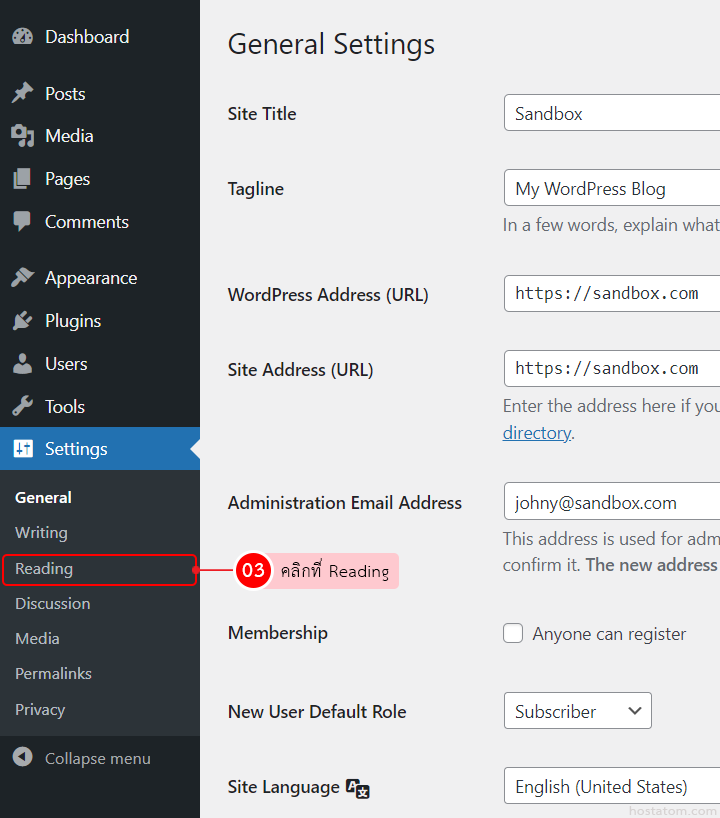Viewport: 720px width, 818px height.
Task: Click the Appearance paintbrush icon
Action: point(23,278)
